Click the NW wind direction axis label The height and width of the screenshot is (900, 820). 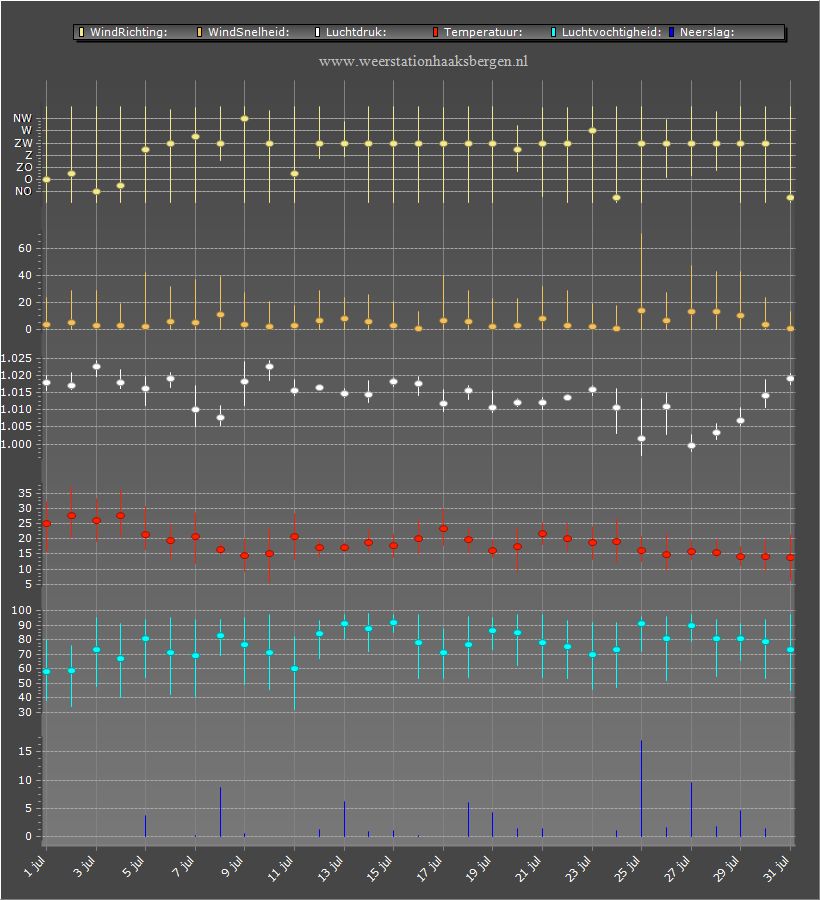click(22, 118)
